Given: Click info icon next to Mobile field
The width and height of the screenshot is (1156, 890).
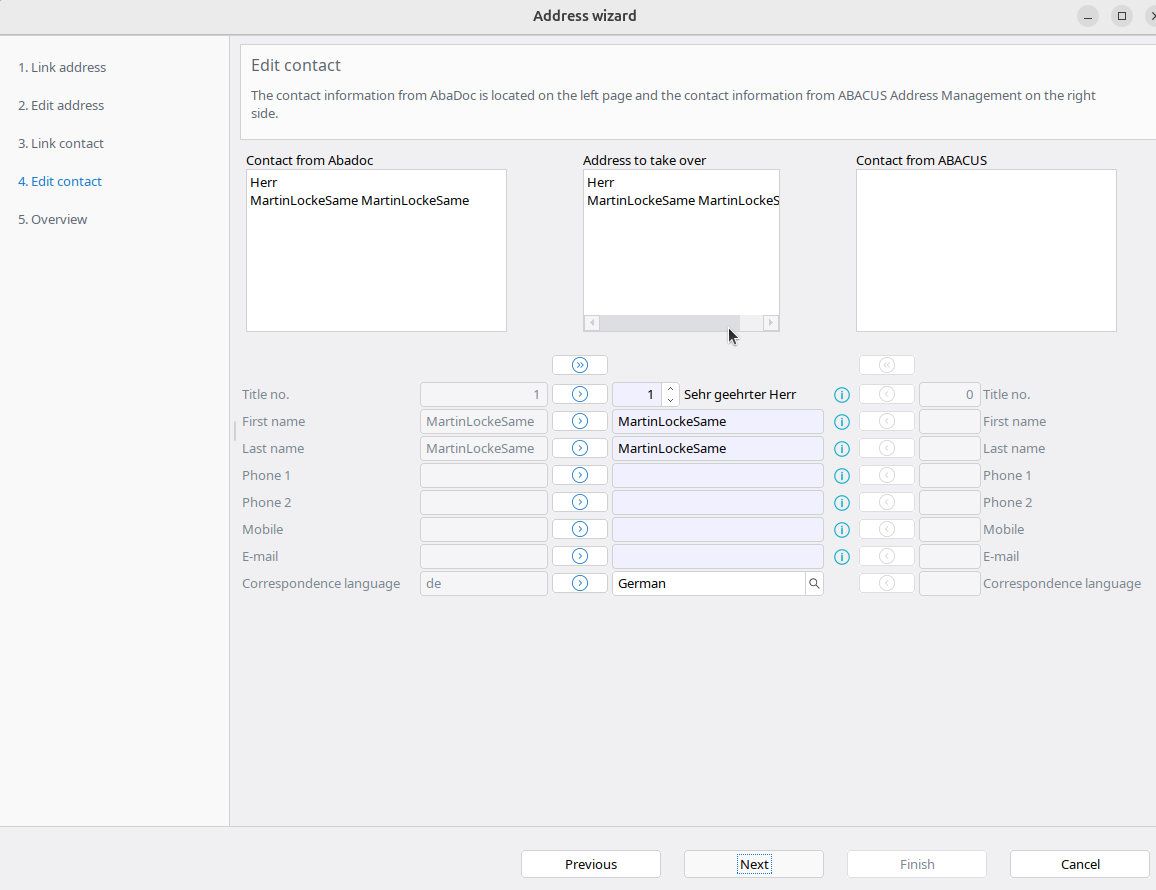Looking at the screenshot, I should (x=841, y=530).
